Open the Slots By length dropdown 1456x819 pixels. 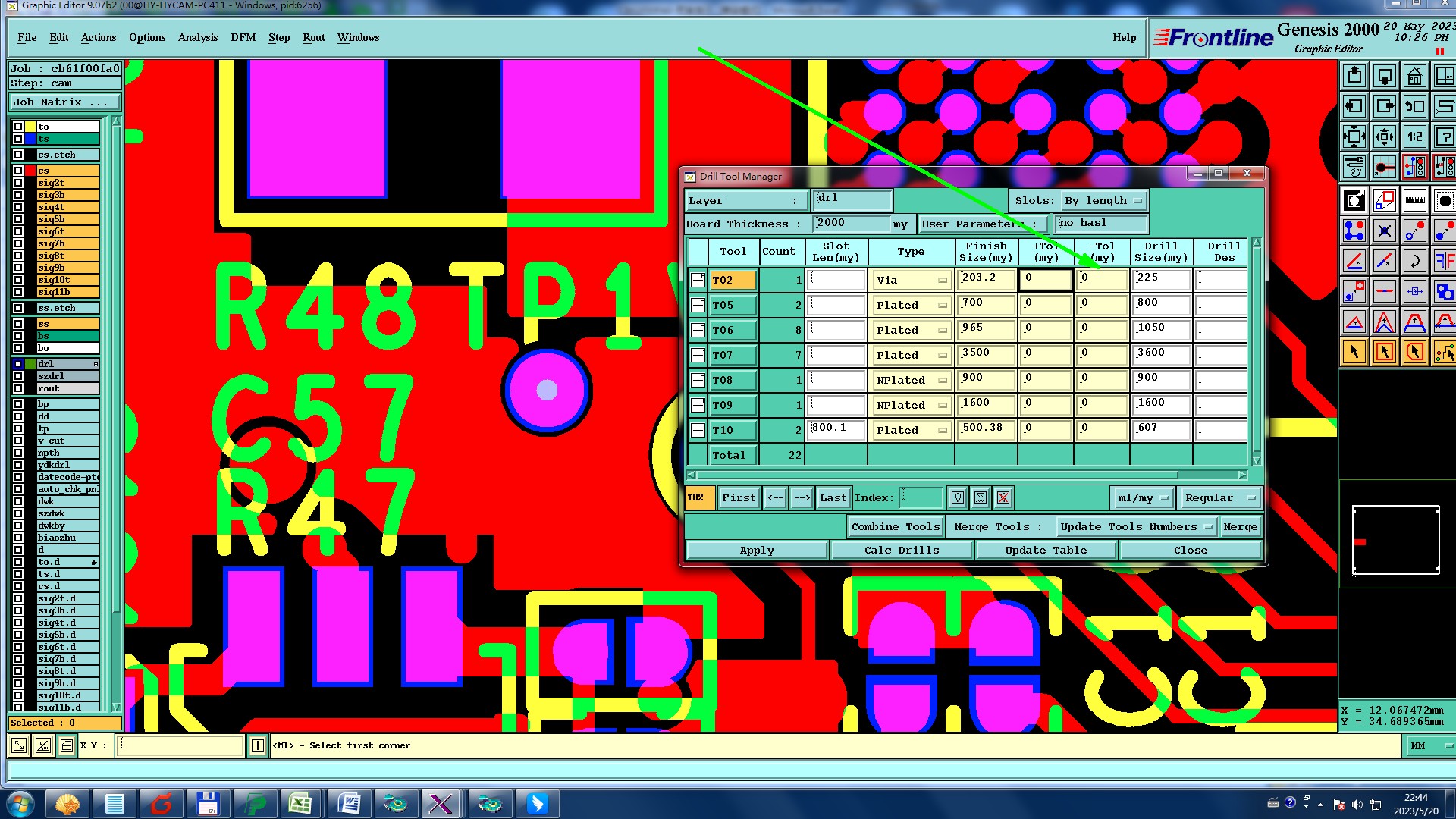point(1137,201)
